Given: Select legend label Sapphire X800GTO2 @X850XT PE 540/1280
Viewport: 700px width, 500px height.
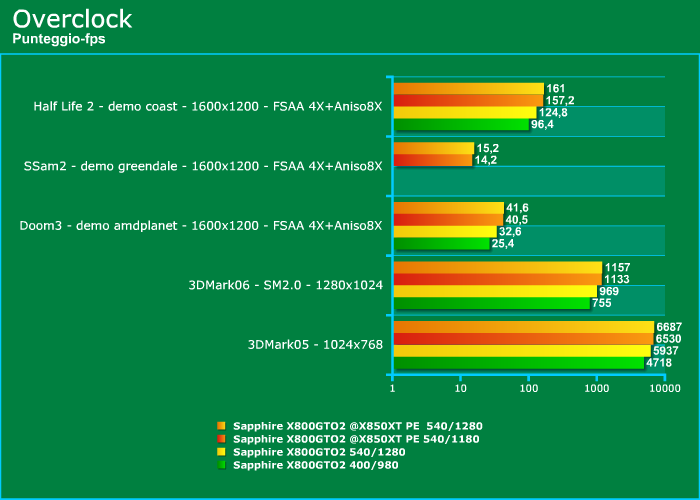Looking at the screenshot, I should [x=358, y=426].
